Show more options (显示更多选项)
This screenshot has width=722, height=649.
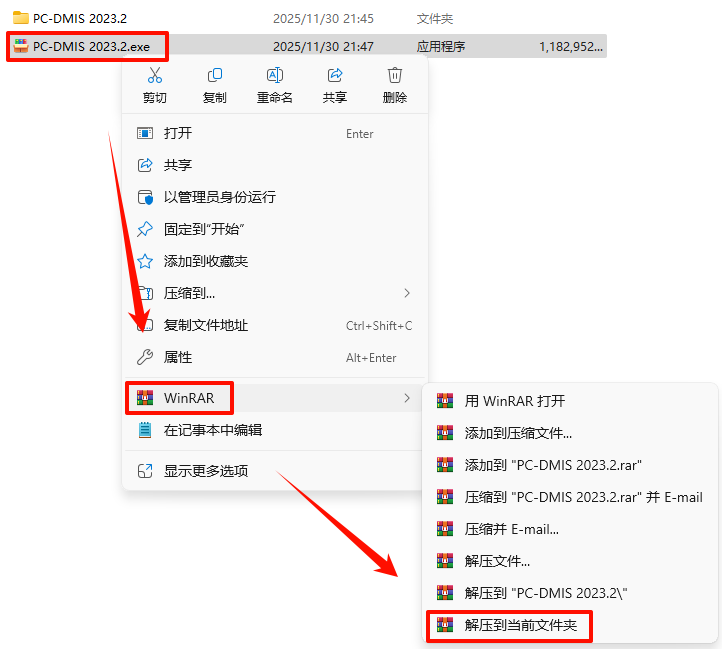pyautogui.click(x=274, y=471)
